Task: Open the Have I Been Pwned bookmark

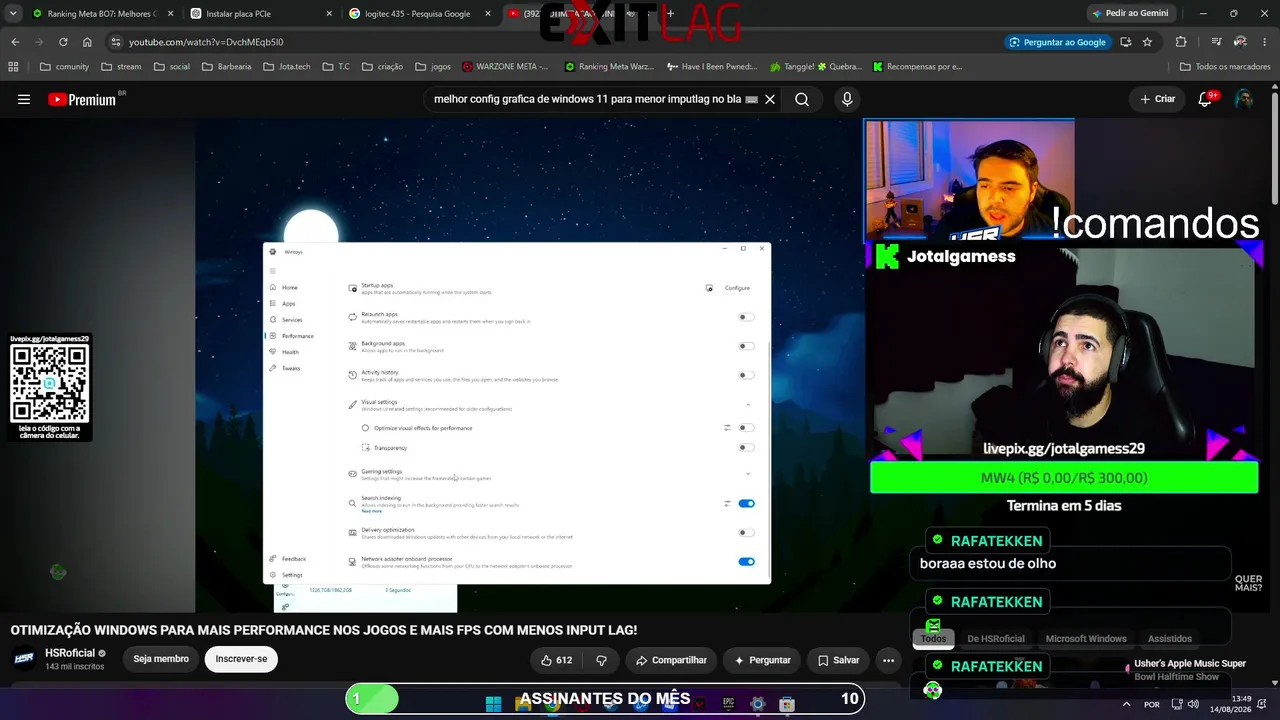Action: (711, 67)
